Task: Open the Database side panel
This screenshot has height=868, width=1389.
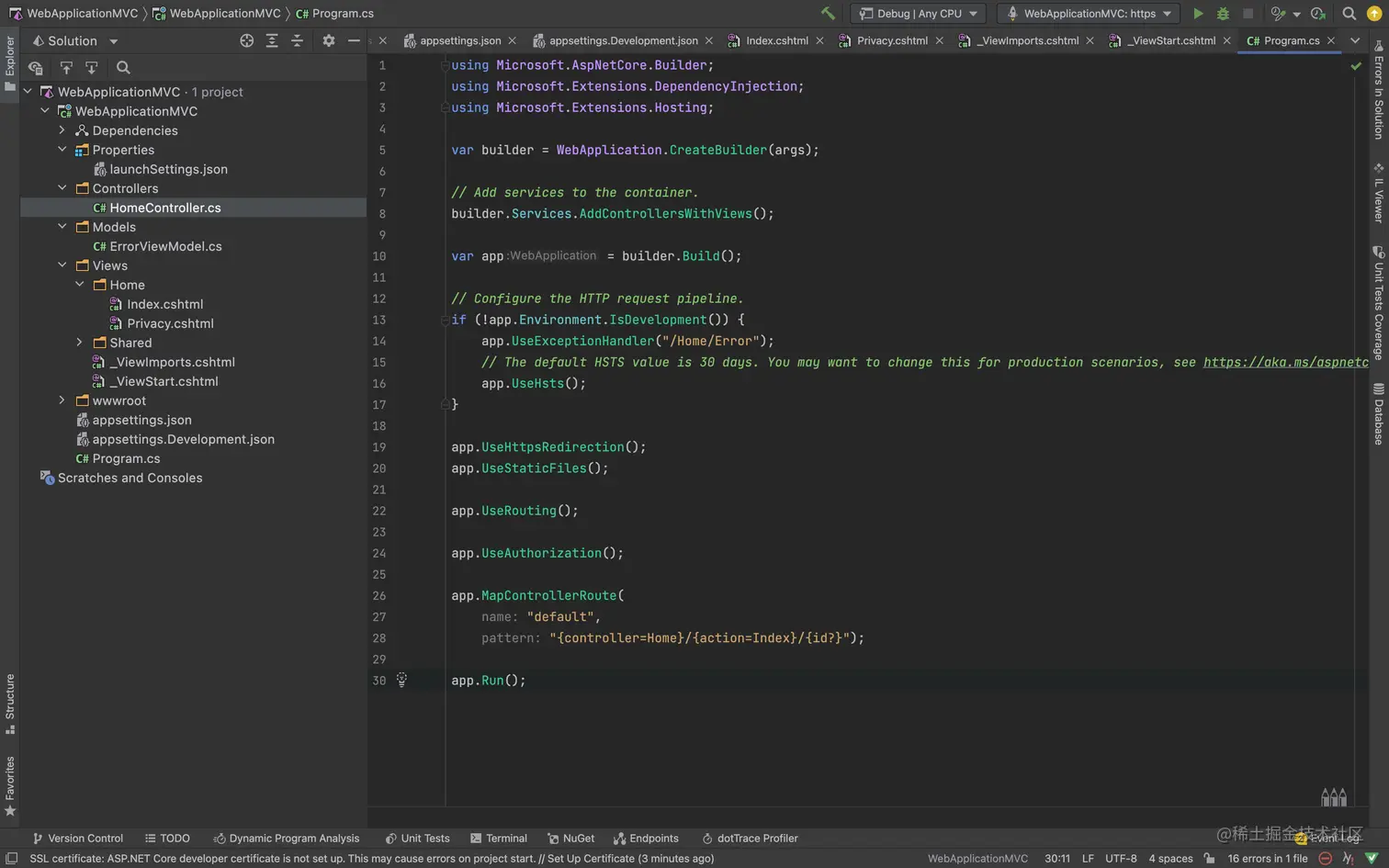Action: [x=1378, y=414]
